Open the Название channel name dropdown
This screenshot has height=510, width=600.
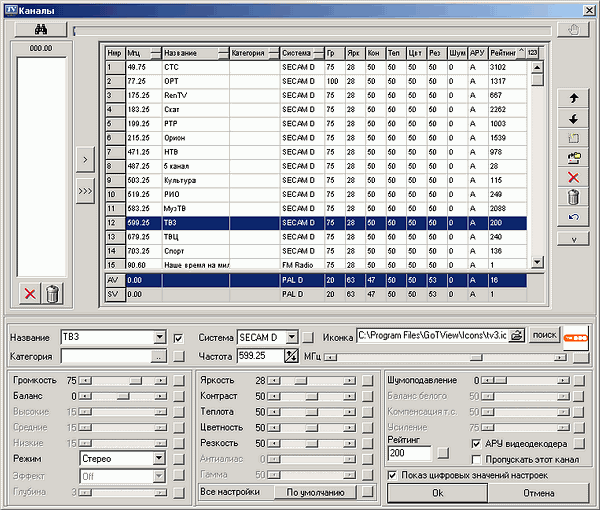pos(159,337)
